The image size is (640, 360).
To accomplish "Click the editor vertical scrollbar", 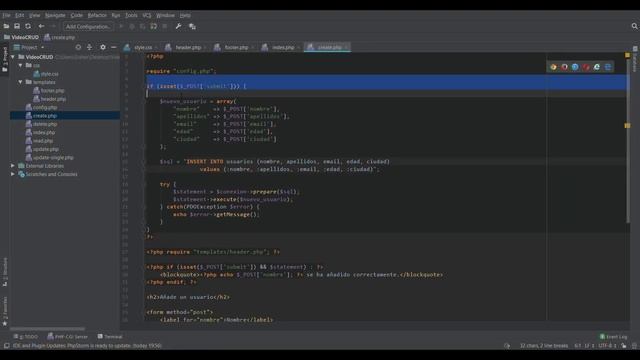I will 628,139.
